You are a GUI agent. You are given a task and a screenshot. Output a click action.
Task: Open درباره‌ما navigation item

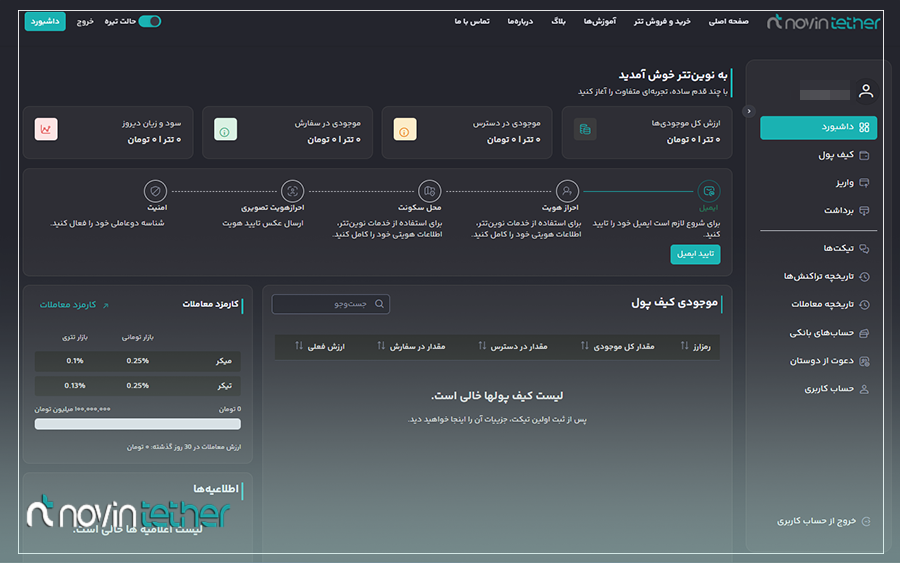pos(520,21)
